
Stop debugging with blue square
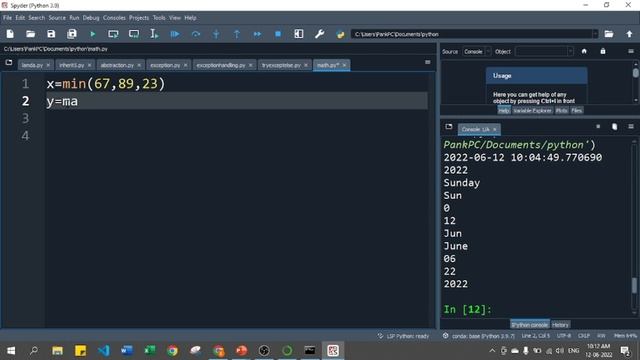click(x=278, y=34)
